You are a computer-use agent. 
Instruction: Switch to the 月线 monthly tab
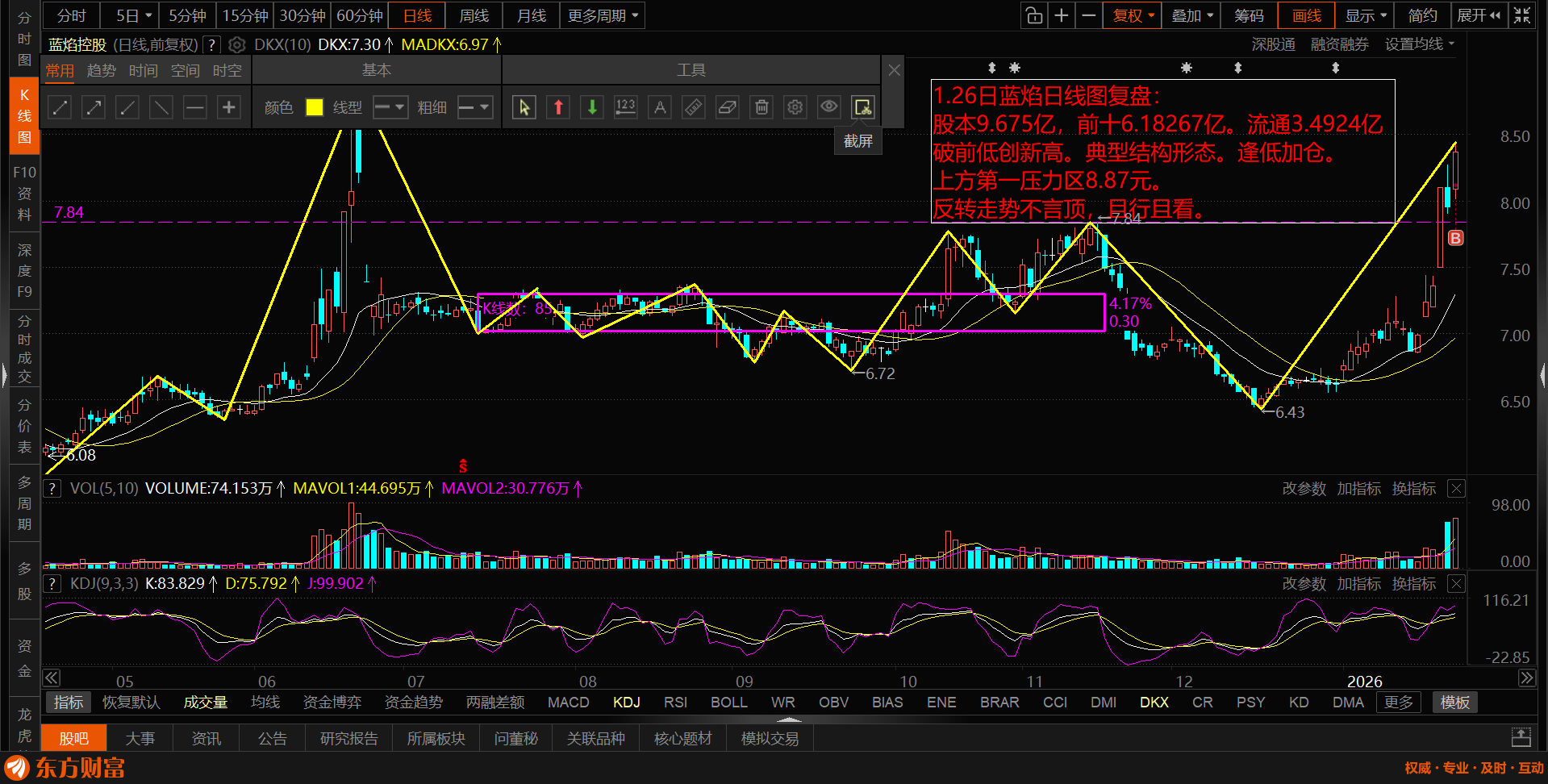pyautogui.click(x=532, y=15)
